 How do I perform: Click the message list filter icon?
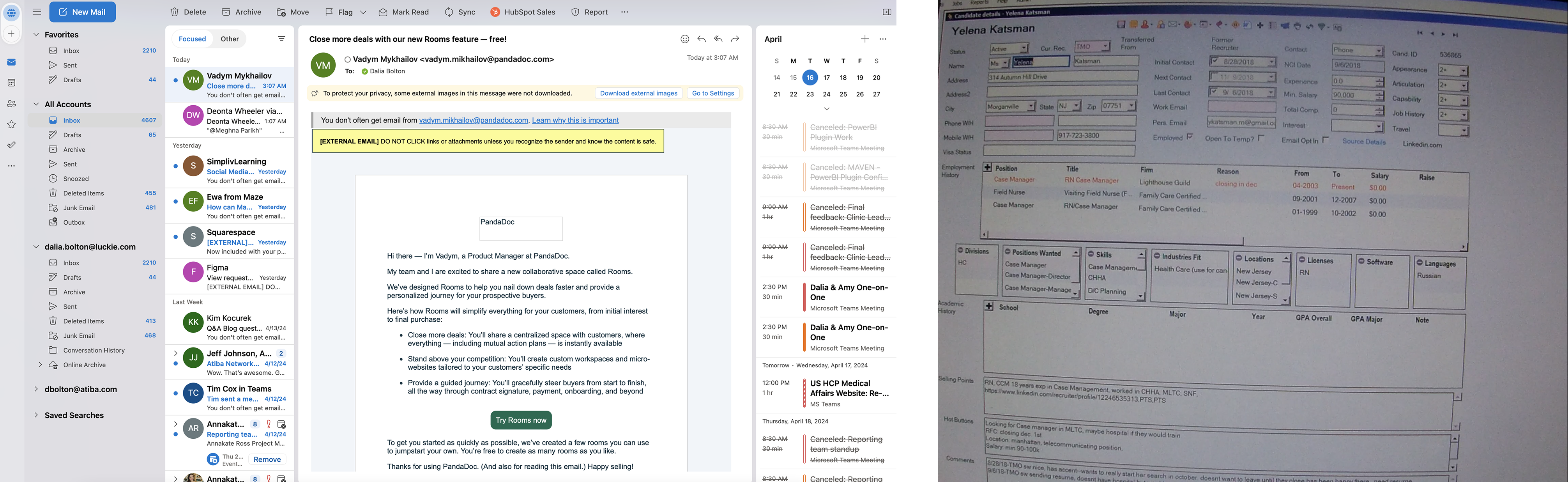[281, 39]
